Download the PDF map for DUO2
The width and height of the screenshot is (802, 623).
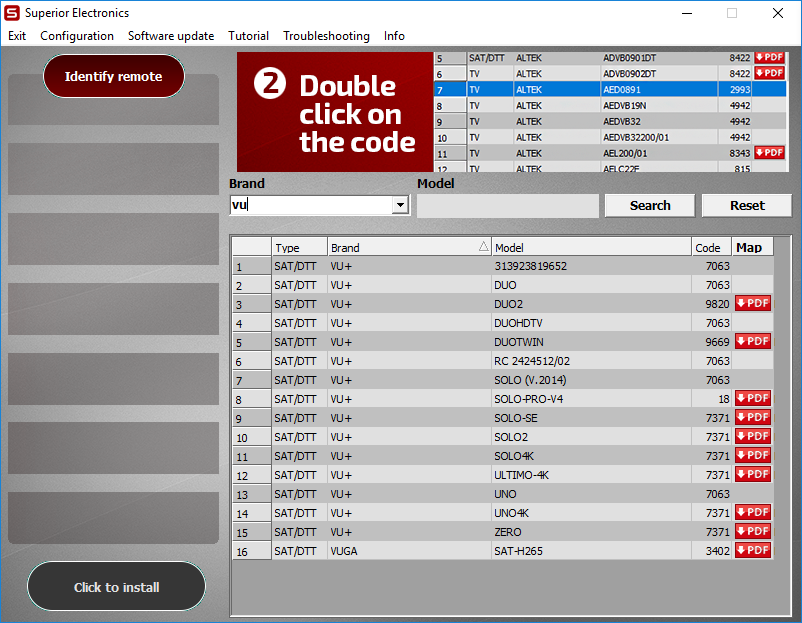[752, 303]
